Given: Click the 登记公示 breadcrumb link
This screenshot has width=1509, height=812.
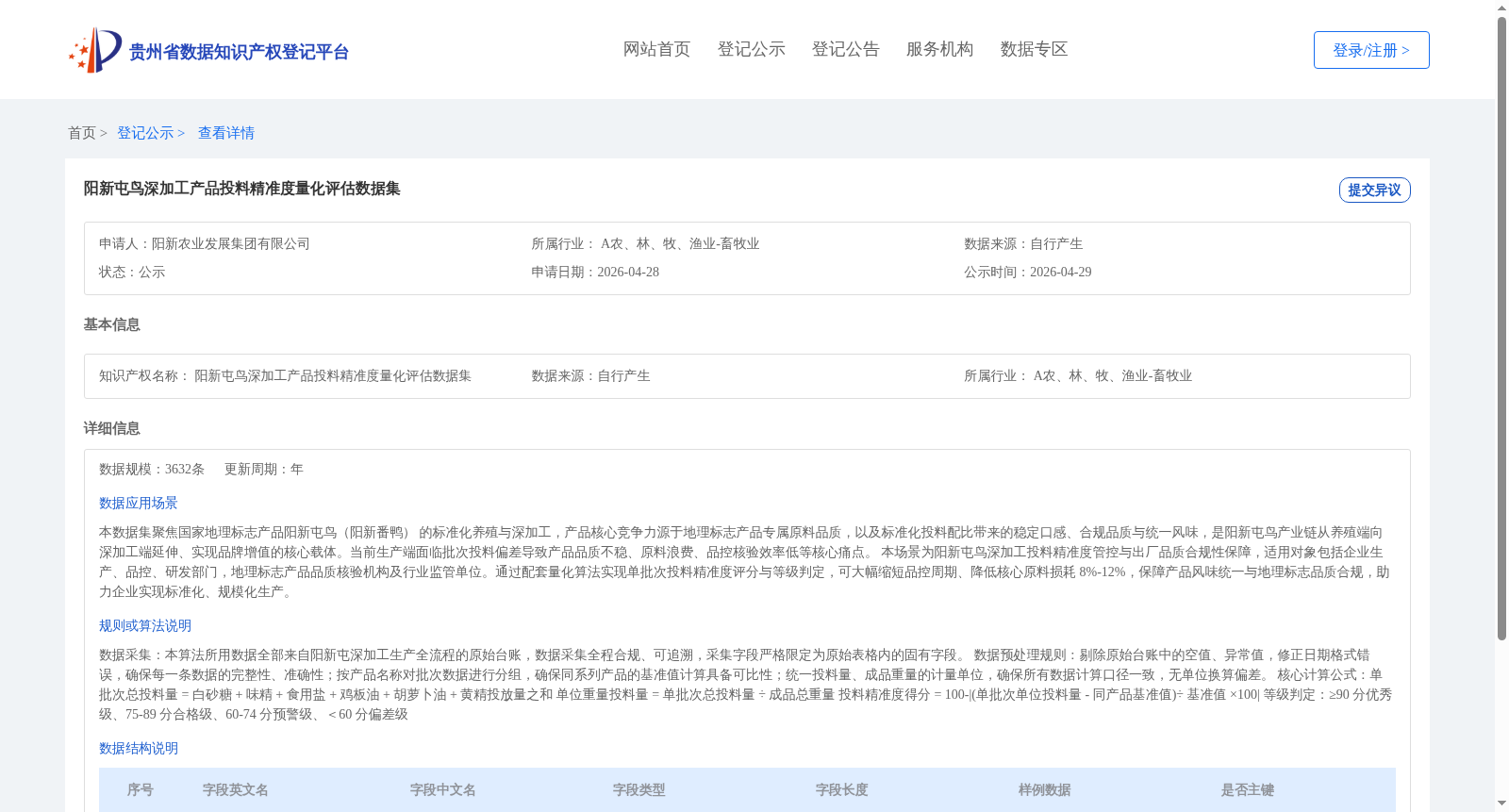Looking at the screenshot, I should [x=151, y=133].
